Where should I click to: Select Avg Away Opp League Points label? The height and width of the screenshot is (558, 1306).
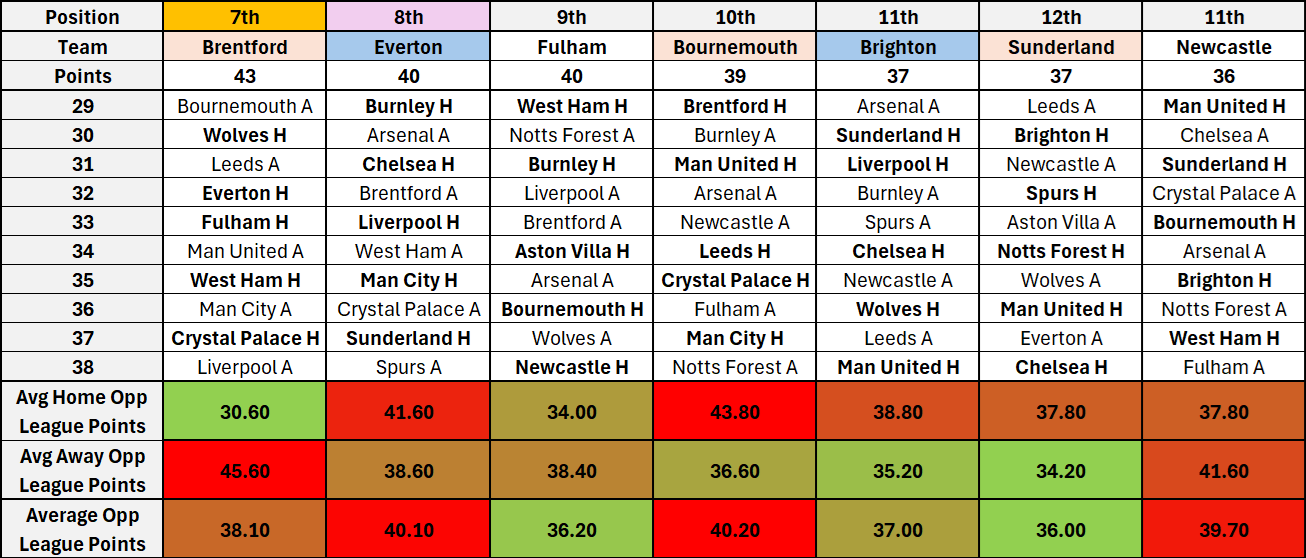[x=82, y=470]
